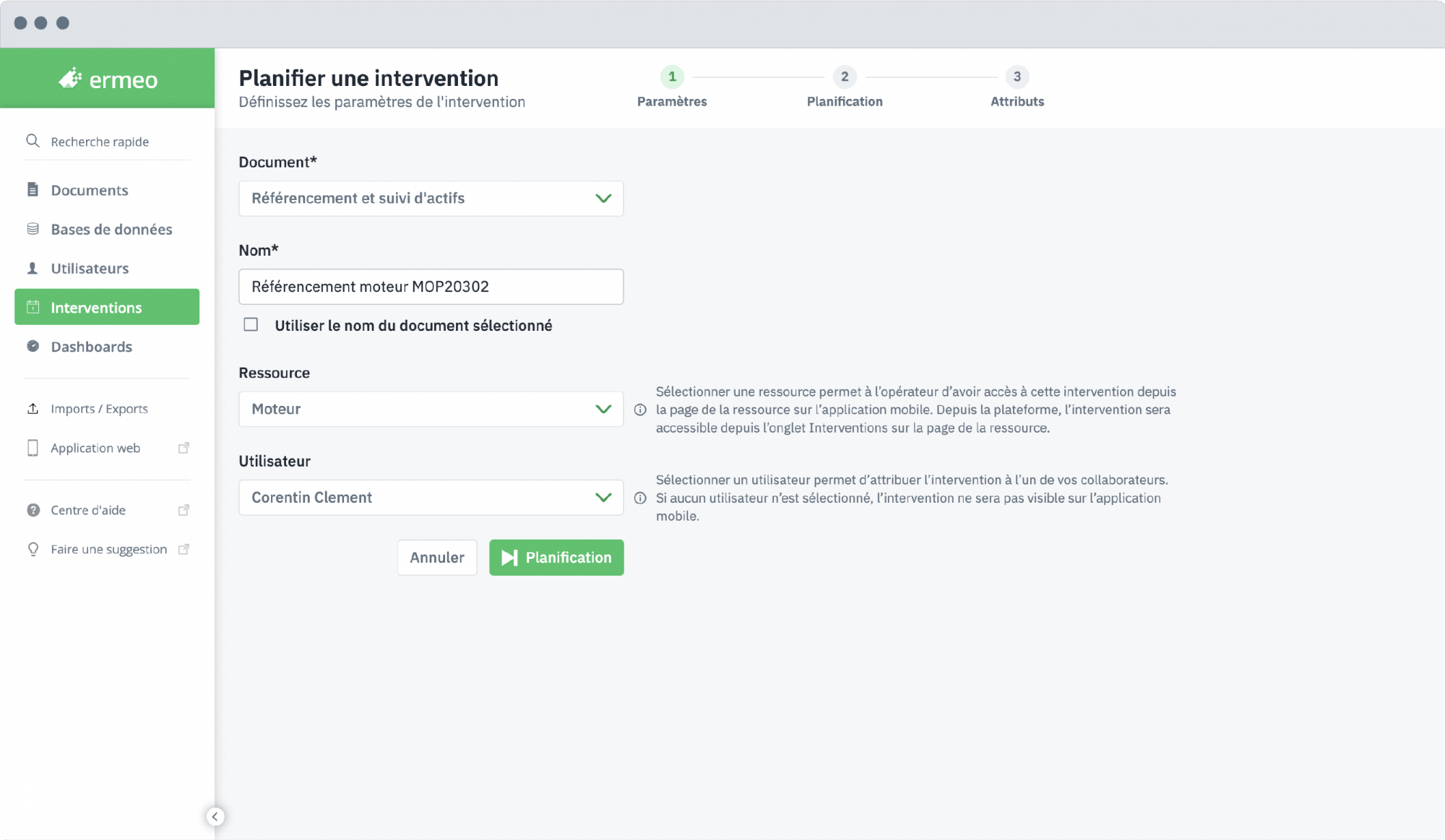The width and height of the screenshot is (1445, 840).
Task: Click the Documents file icon
Action: pyautogui.click(x=33, y=189)
